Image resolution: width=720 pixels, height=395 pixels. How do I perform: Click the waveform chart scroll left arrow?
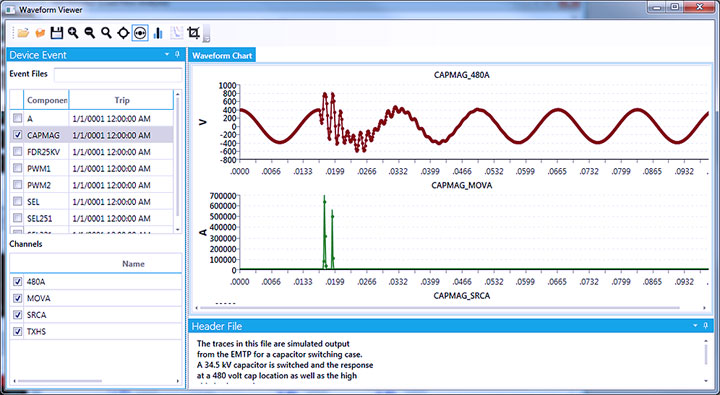(197, 308)
